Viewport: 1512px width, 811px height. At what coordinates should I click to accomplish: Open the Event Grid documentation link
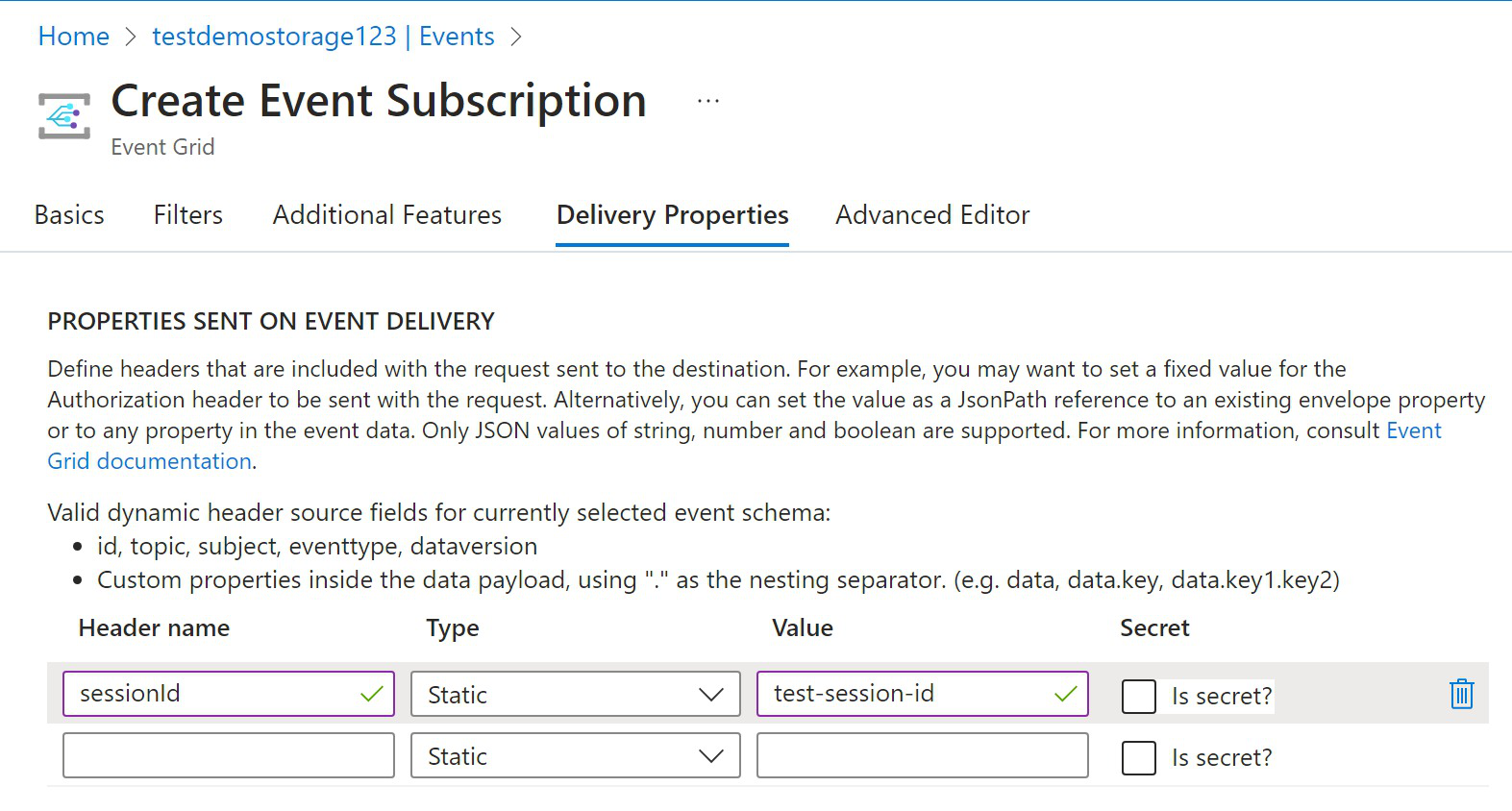(x=149, y=461)
